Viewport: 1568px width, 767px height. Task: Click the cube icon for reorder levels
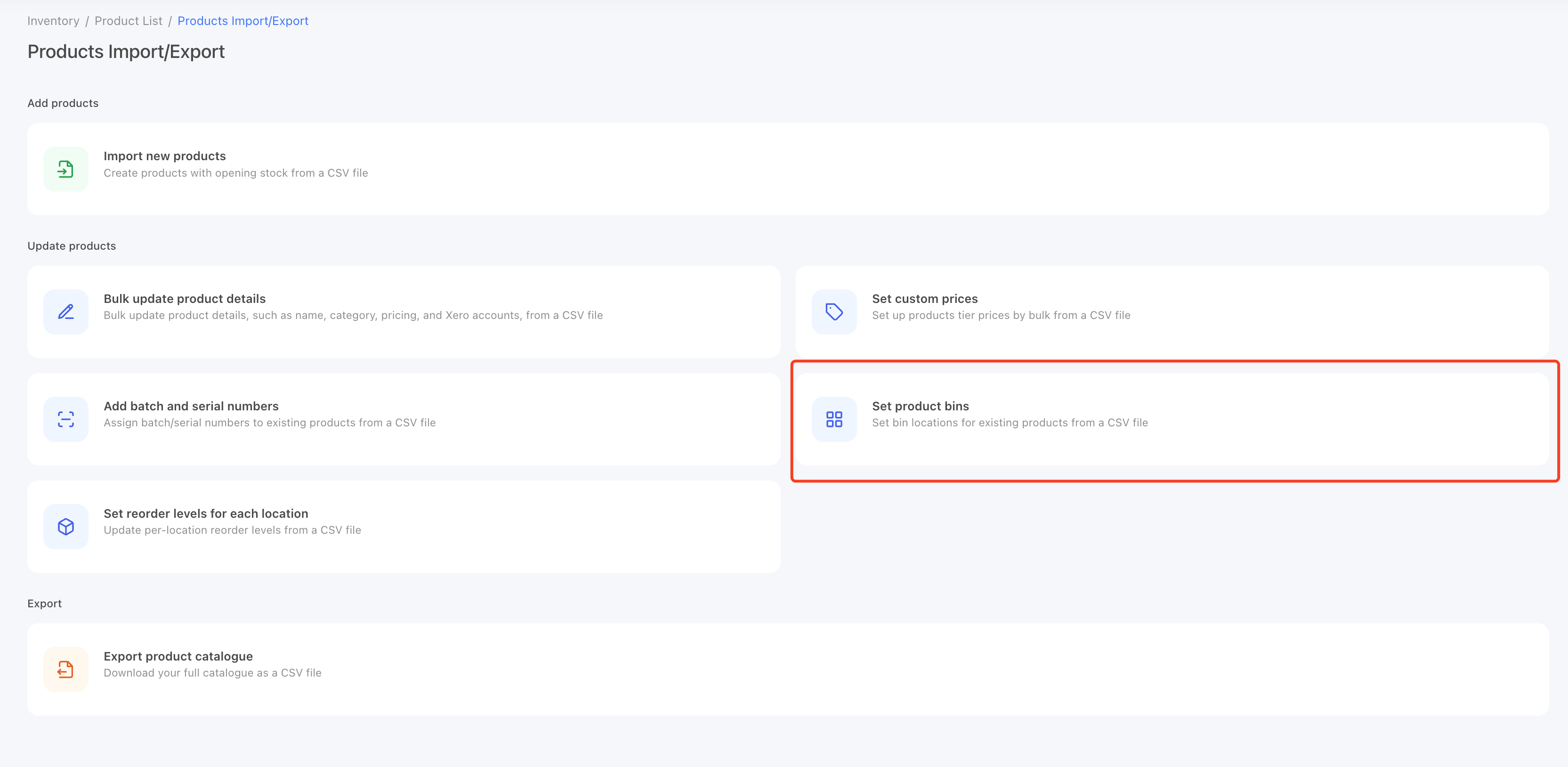click(x=66, y=526)
